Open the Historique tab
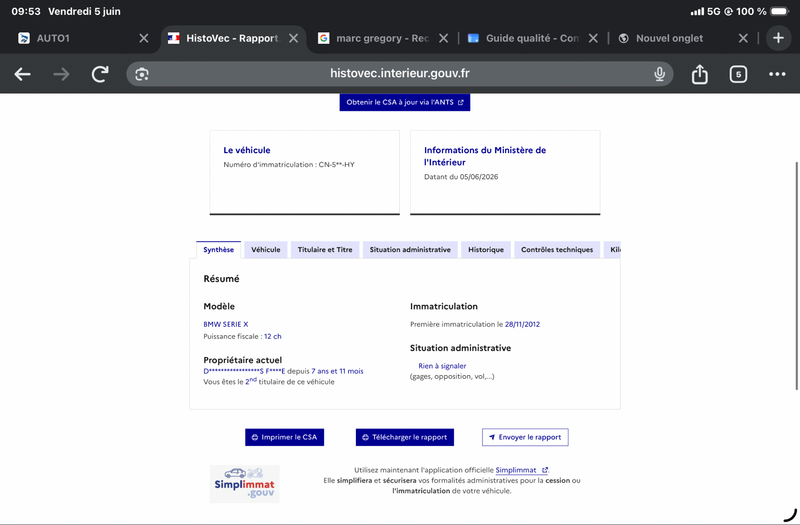The width and height of the screenshot is (800, 525). click(x=486, y=249)
